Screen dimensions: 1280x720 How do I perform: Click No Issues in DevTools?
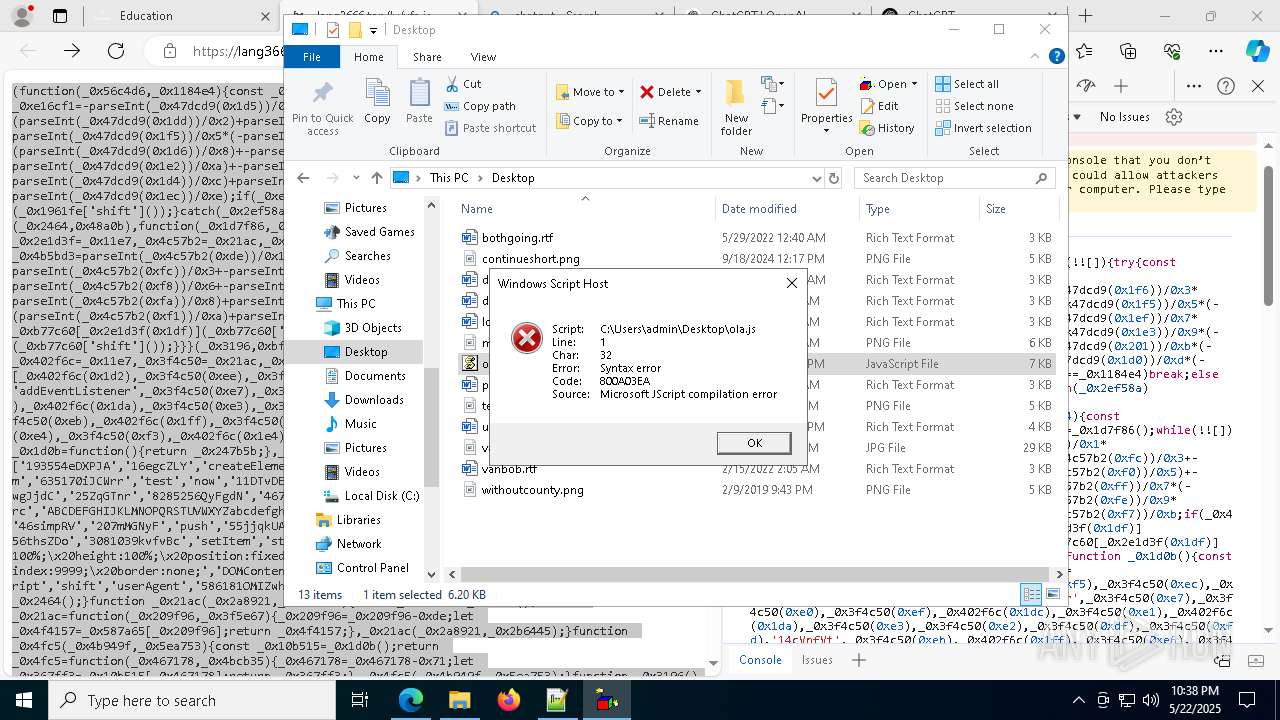(1124, 117)
